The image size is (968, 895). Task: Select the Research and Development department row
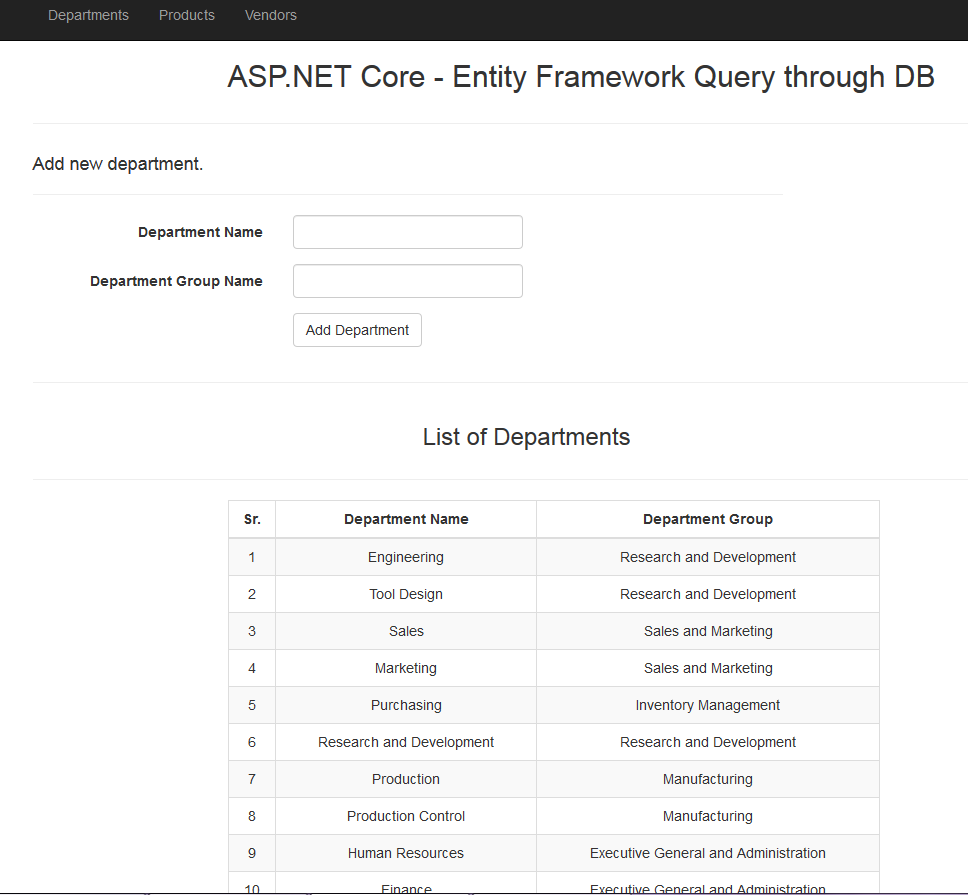click(x=405, y=742)
